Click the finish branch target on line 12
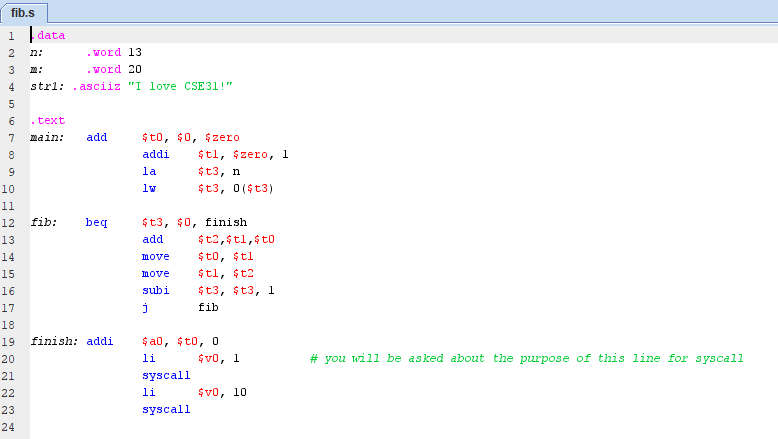This screenshot has height=439, width=778. coord(226,222)
